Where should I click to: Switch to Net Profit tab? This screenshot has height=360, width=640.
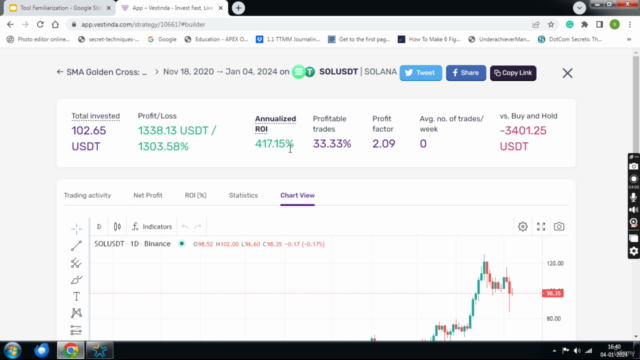[x=148, y=196]
